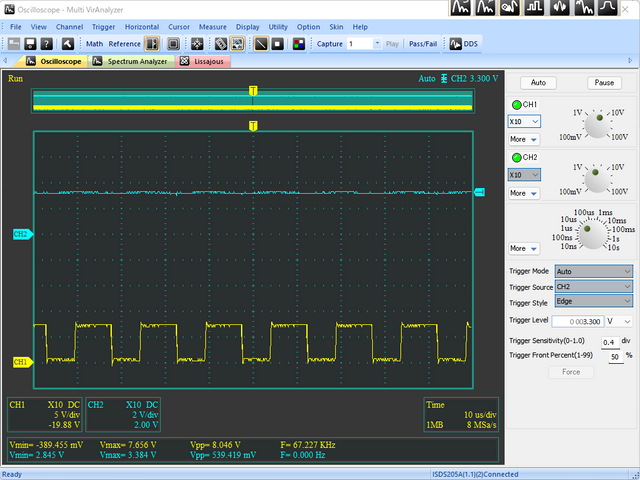This screenshot has height=480, width=640.
Task: Switch to the Spectrum Analyzer tab
Action: click(x=132, y=61)
